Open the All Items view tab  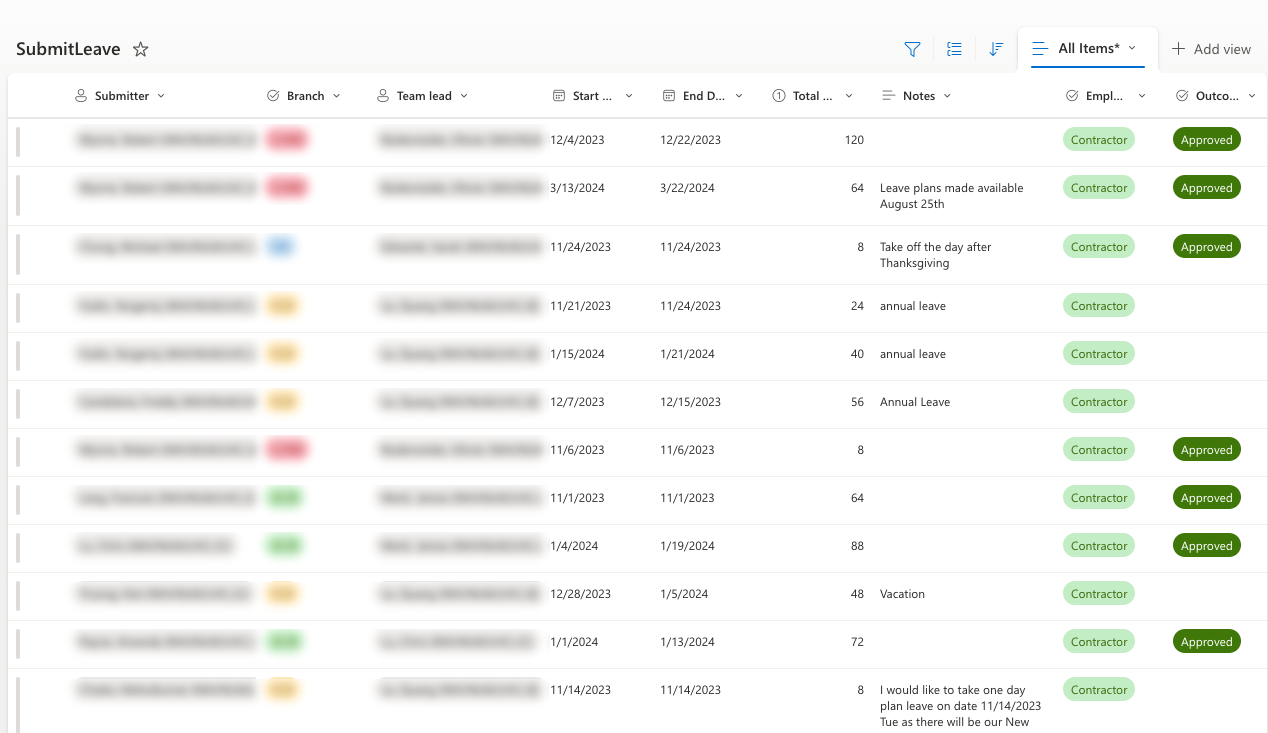pos(1088,48)
